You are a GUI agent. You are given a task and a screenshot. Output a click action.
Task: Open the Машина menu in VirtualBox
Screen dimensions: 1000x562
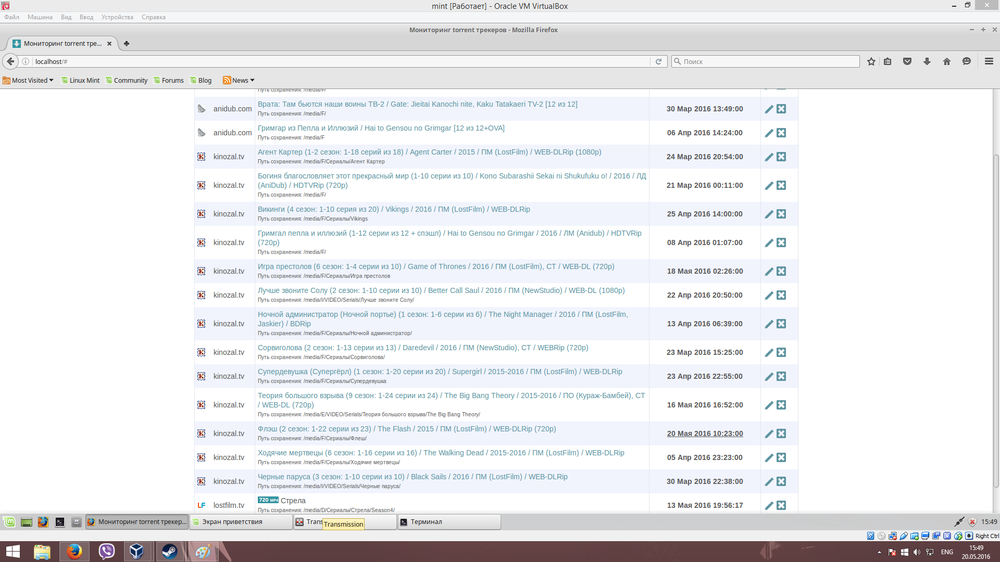[40, 17]
